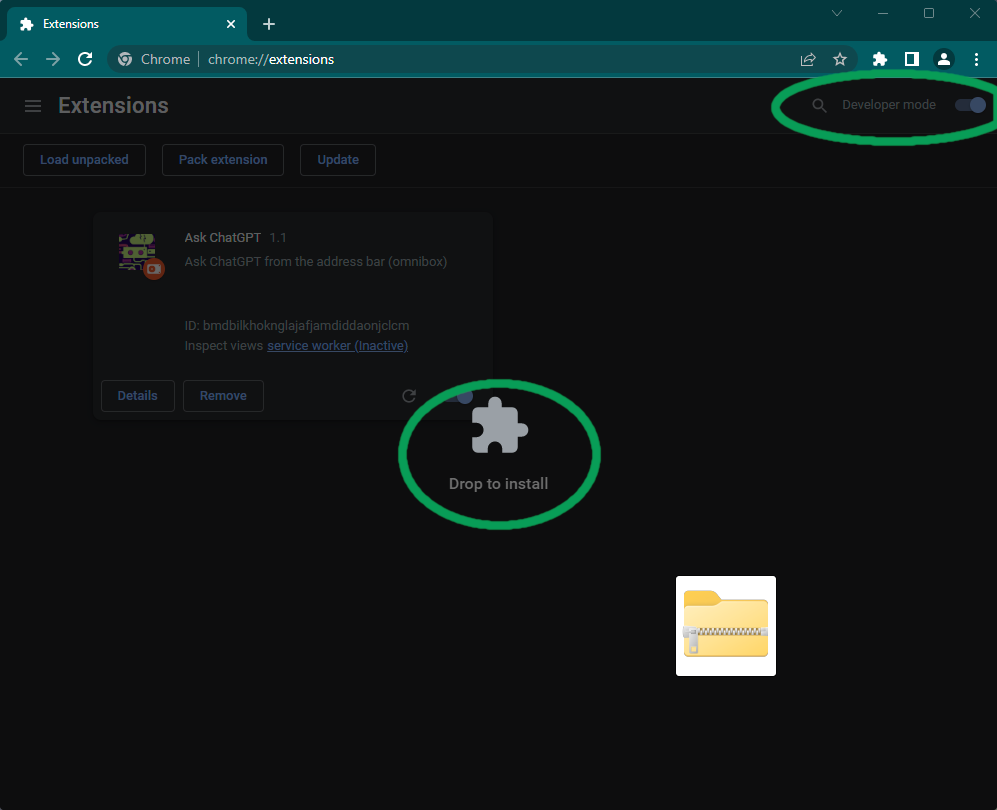Remove the Ask ChatGPT extension
This screenshot has width=997, height=810.
pos(223,395)
